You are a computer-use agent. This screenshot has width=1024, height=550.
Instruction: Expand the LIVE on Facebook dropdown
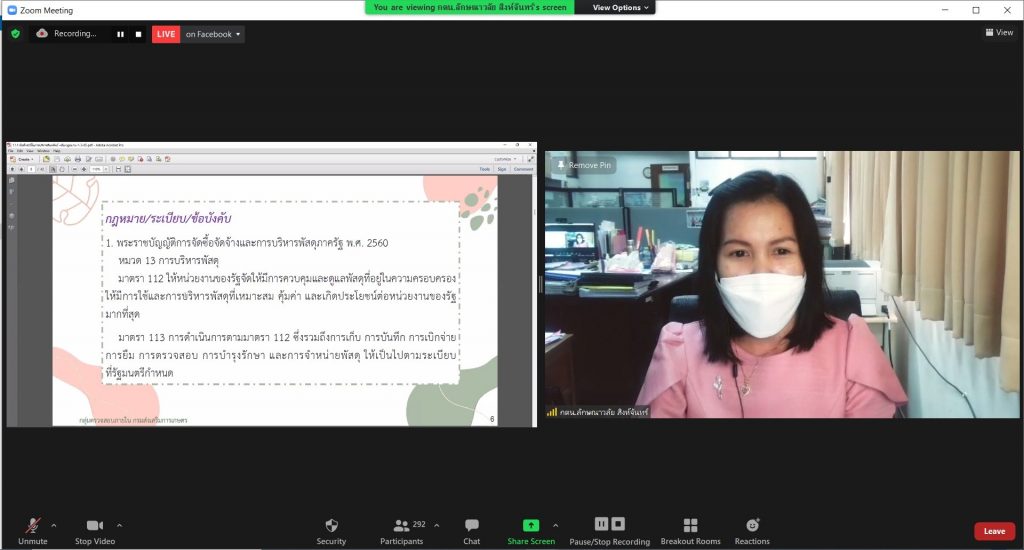(x=238, y=34)
